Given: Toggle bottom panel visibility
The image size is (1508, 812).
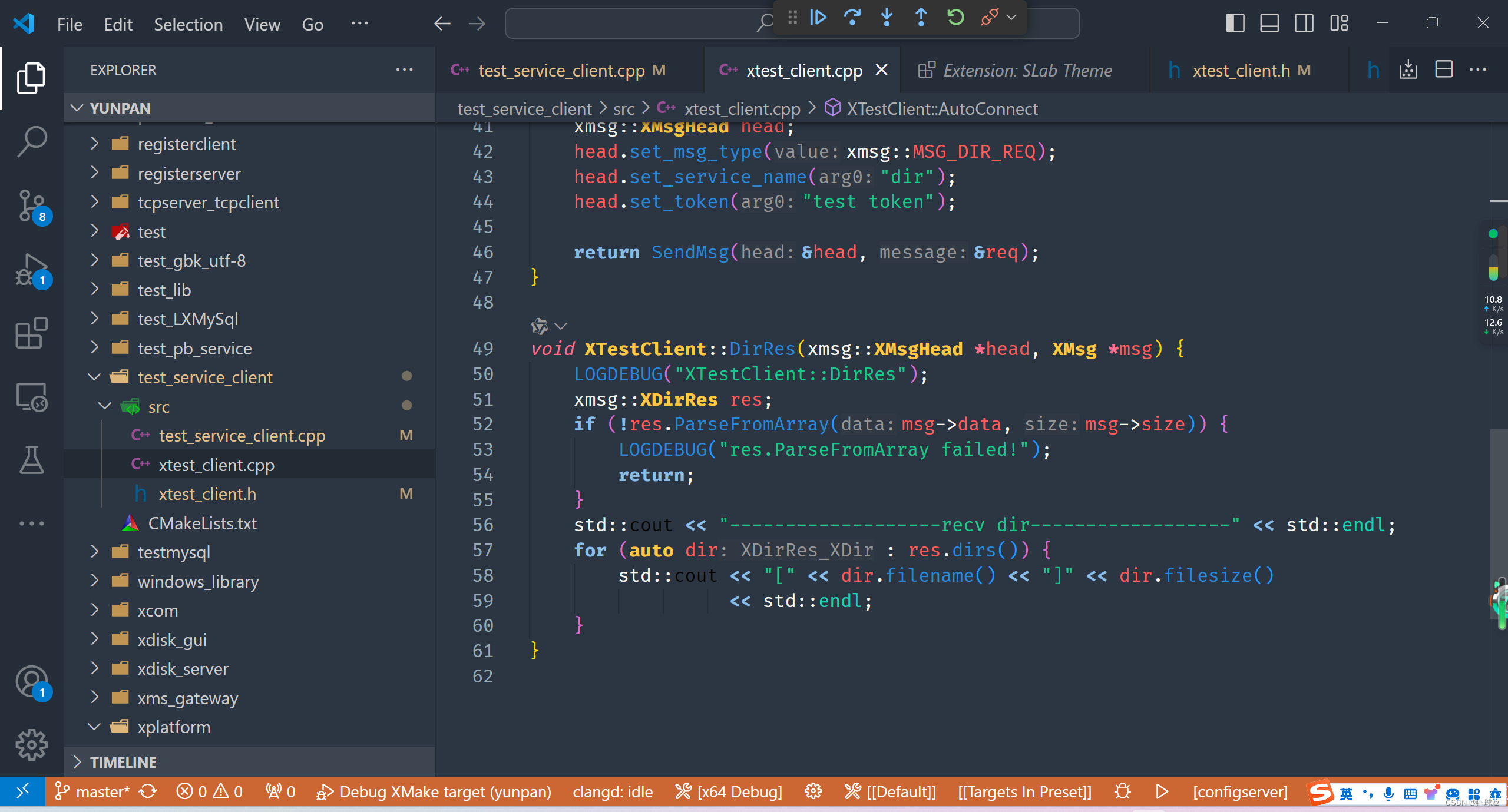Looking at the screenshot, I should pos(1269,24).
